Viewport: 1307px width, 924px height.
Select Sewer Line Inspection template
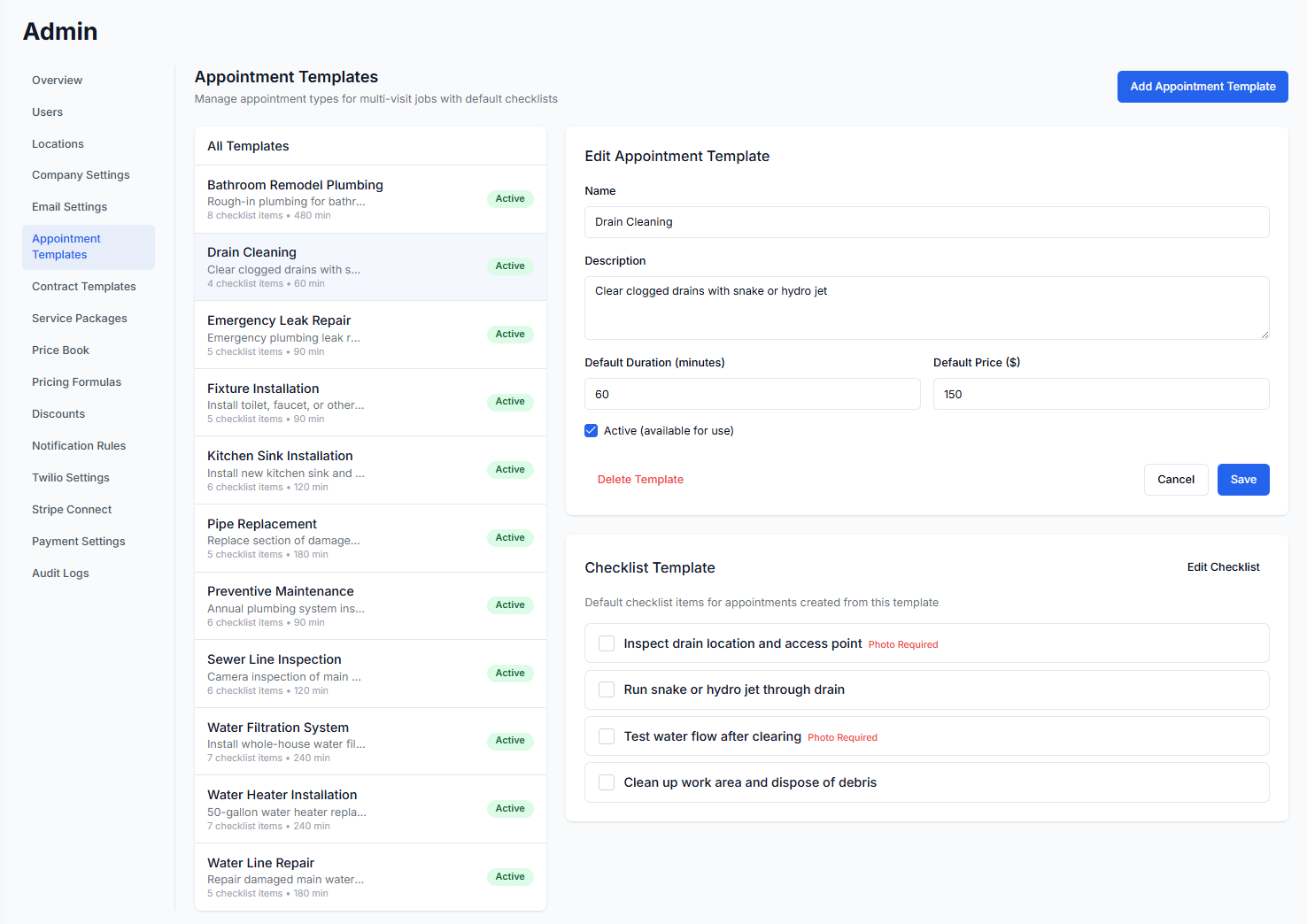(370, 674)
